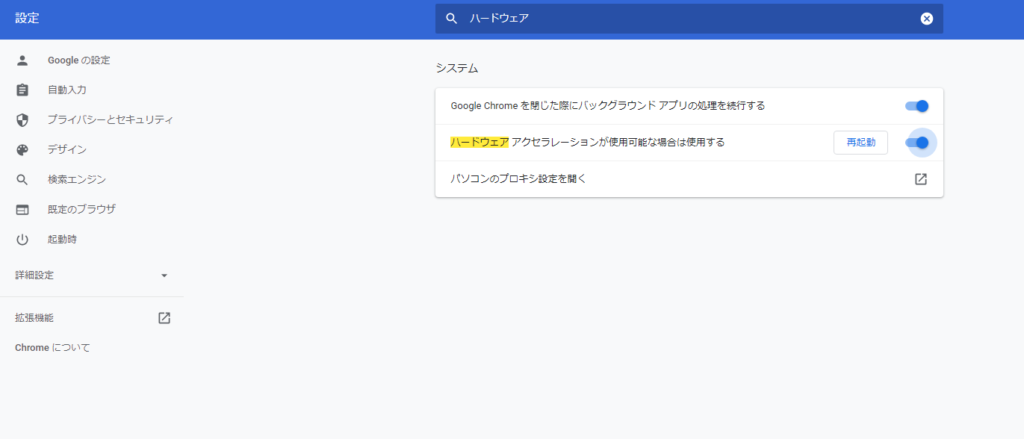Click the magnifier icon beside 検索エンジン

[22, 180]
